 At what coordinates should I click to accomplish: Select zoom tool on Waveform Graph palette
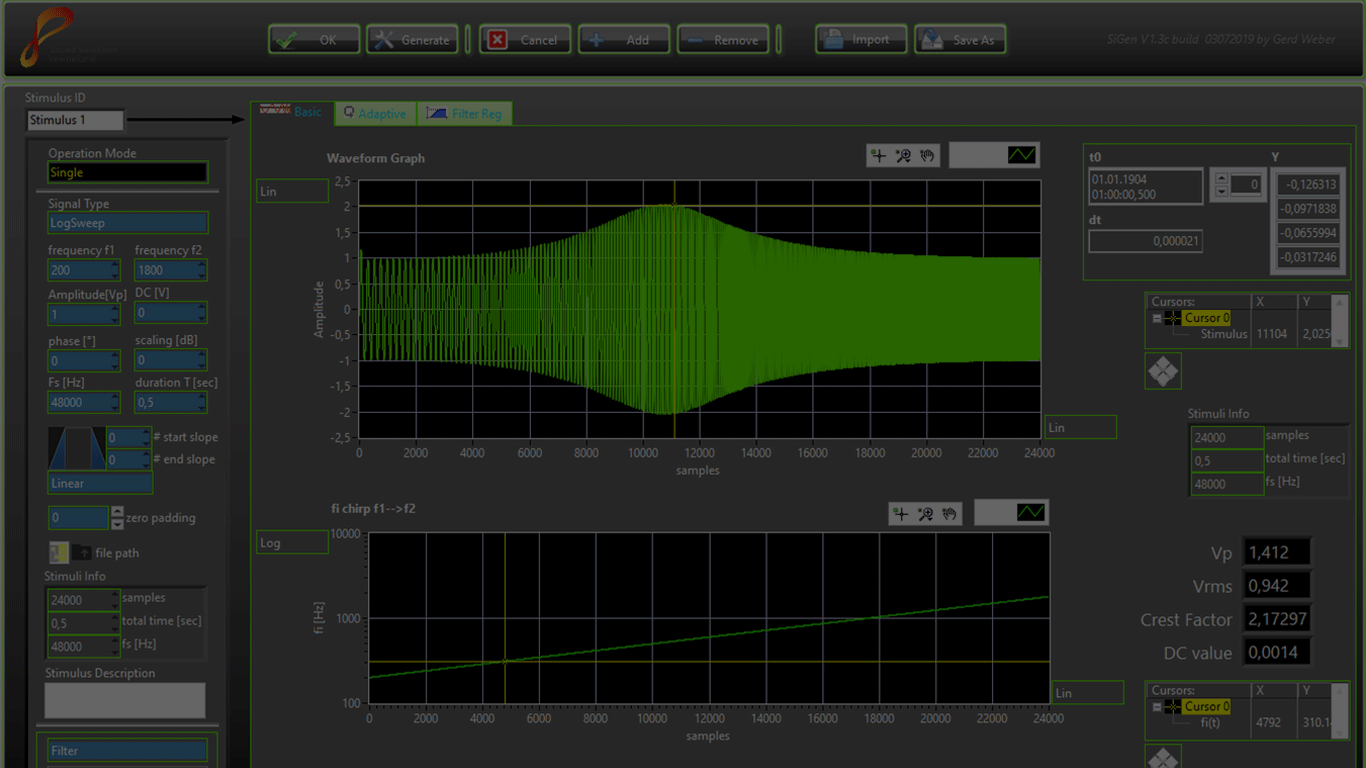(903, 155)
